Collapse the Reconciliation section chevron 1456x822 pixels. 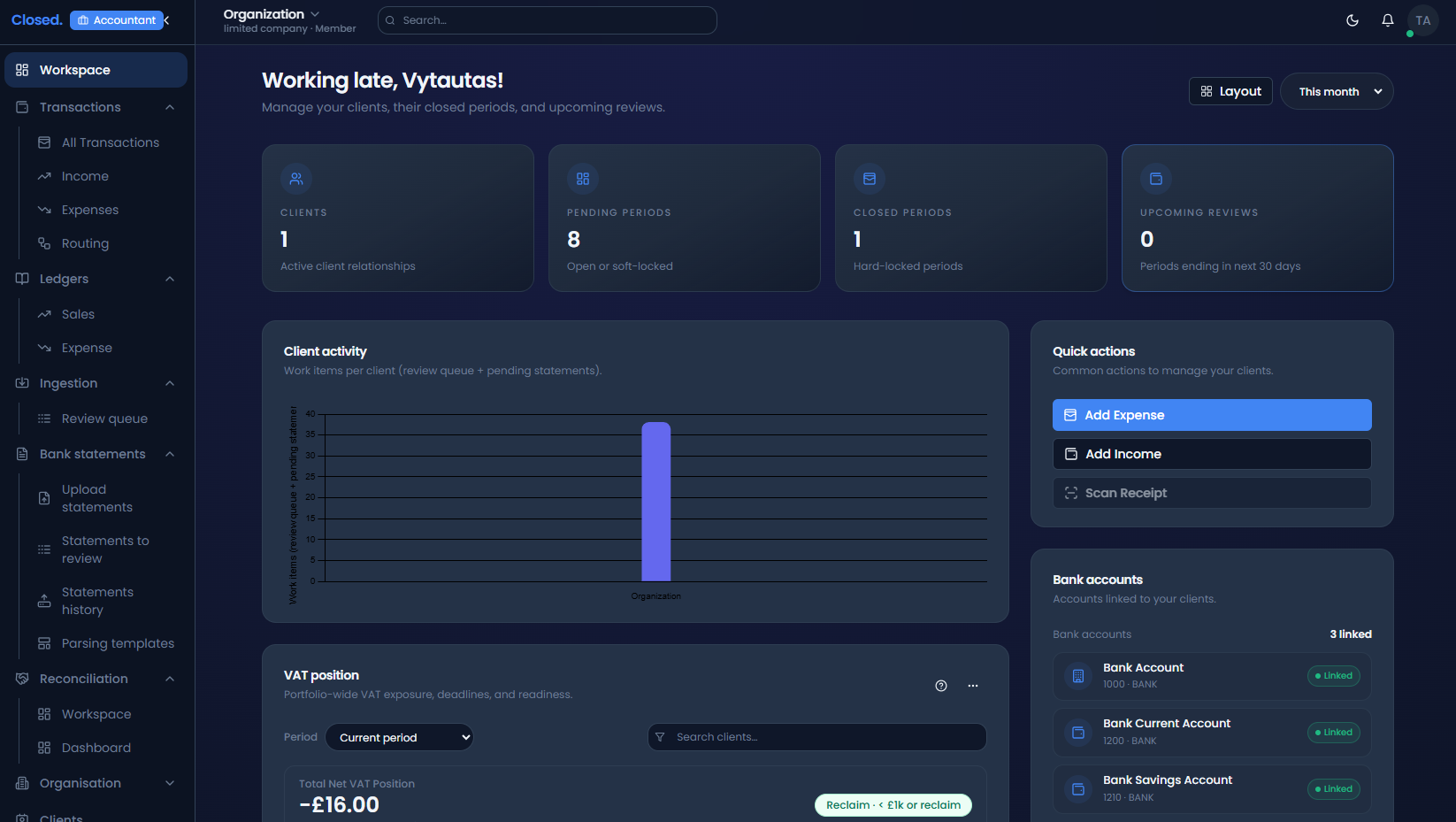[170, 679]
